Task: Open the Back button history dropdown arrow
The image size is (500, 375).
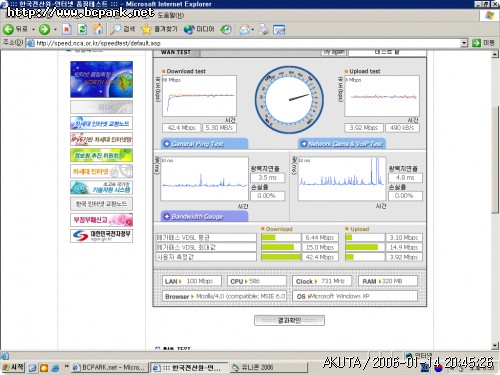Action: 33,30
